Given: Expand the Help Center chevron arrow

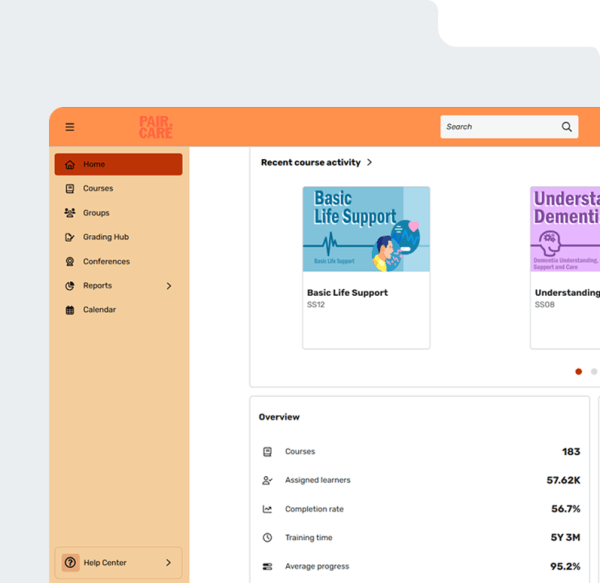Looking at the screenshot, I should [168, 563].
